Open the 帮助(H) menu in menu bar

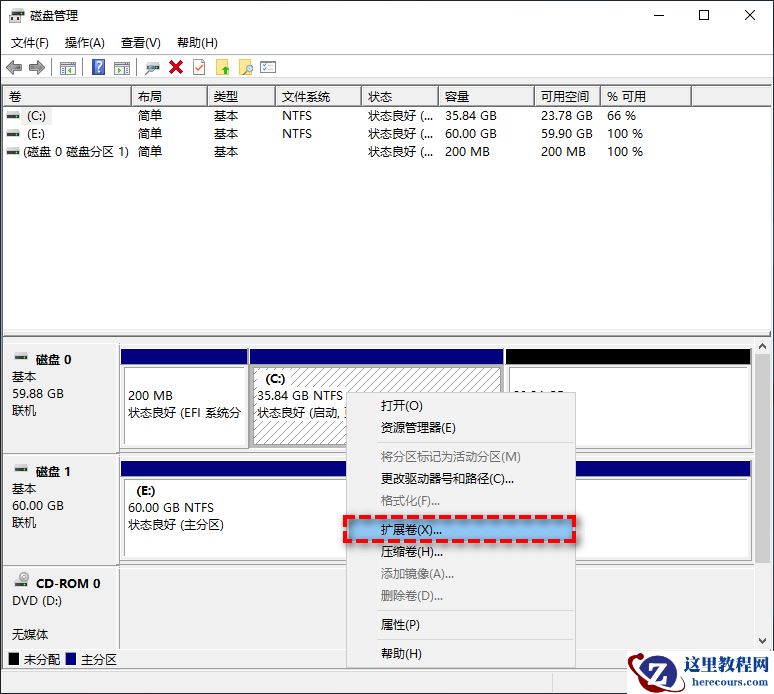[x=197, y=43]
